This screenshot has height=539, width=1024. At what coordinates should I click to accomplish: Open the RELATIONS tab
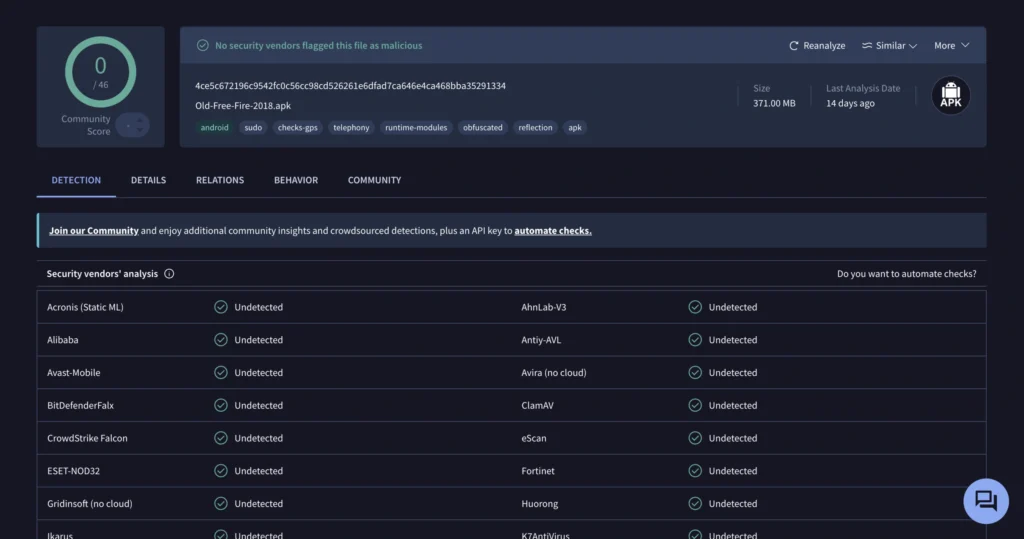click(x=220, y=180)
